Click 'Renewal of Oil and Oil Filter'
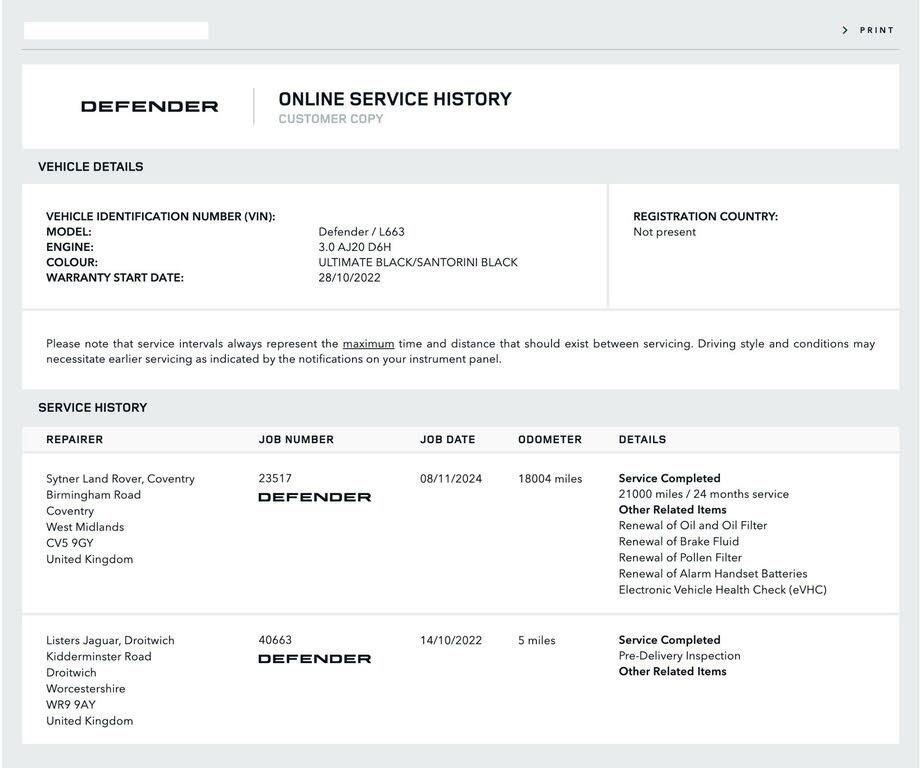 click(x=693, y=526)
